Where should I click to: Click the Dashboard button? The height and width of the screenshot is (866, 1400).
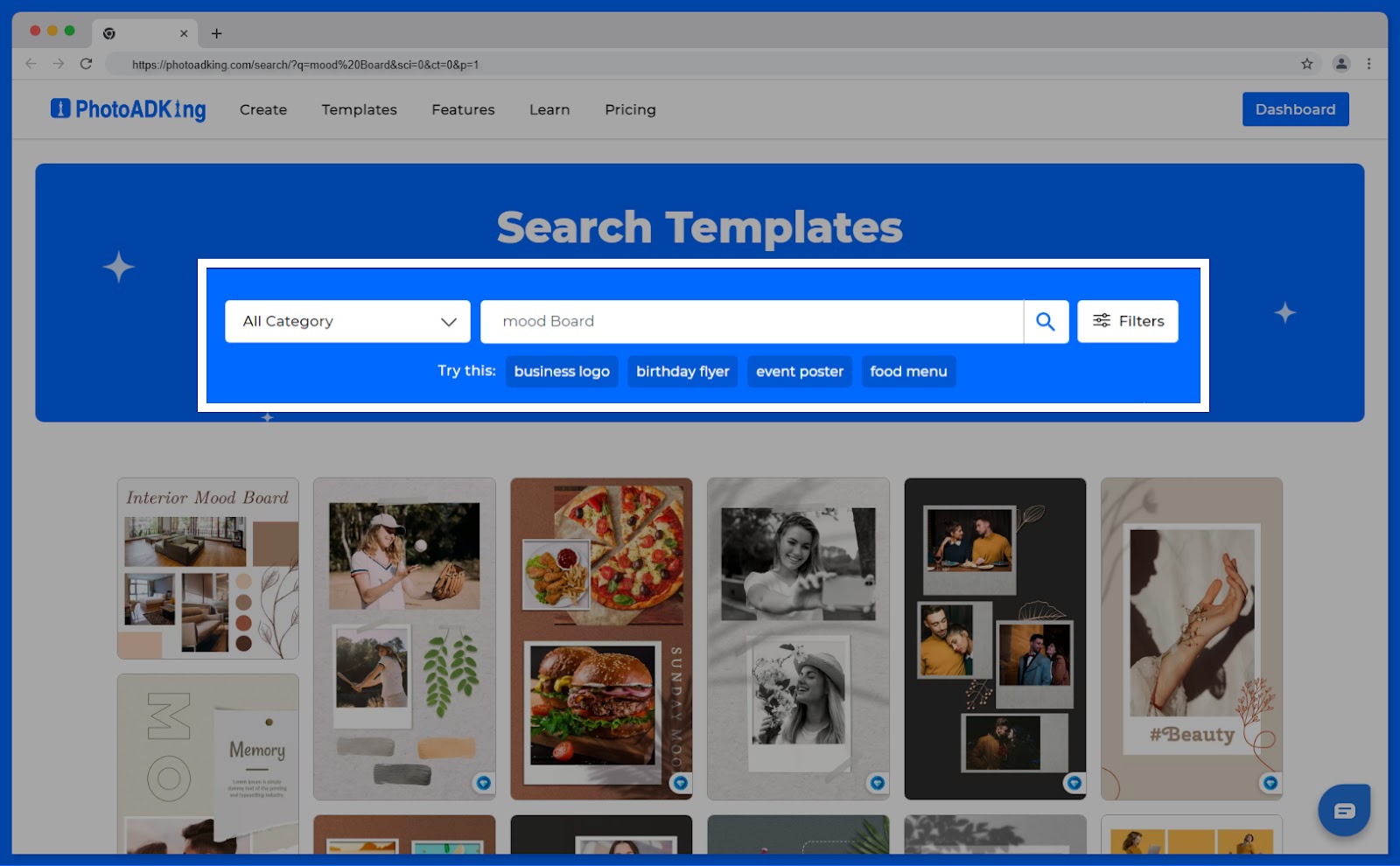(1296, 109)
